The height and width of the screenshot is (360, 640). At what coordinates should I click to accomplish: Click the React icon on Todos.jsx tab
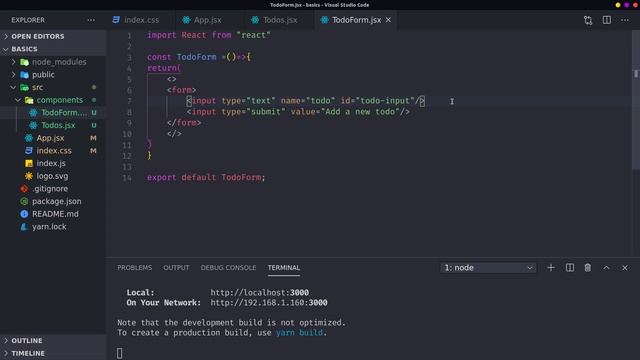click(255, 20)
